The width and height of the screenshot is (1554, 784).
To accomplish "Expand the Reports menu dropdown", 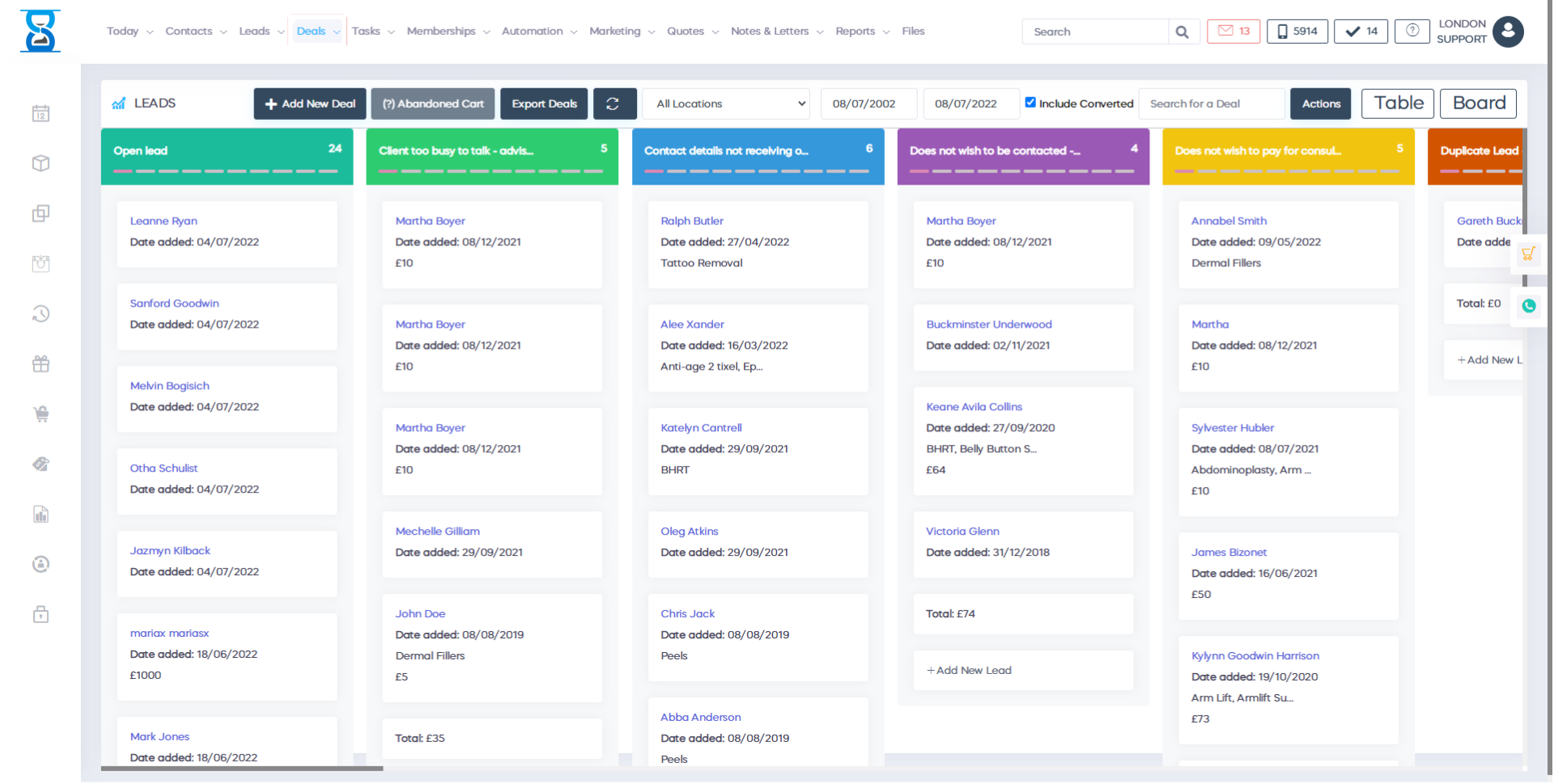I will tap(862, 32).
